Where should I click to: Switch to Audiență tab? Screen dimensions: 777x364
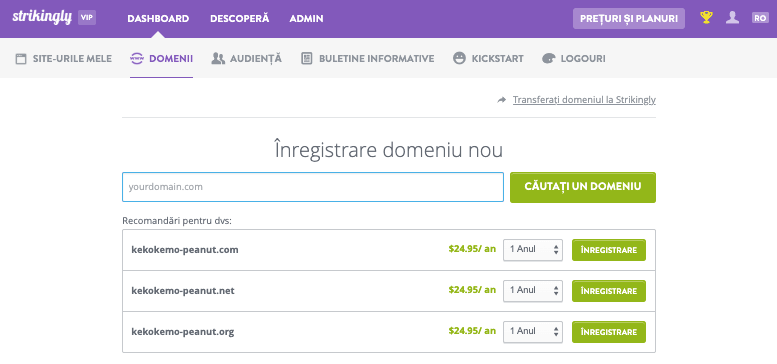(x=246, y=58)
